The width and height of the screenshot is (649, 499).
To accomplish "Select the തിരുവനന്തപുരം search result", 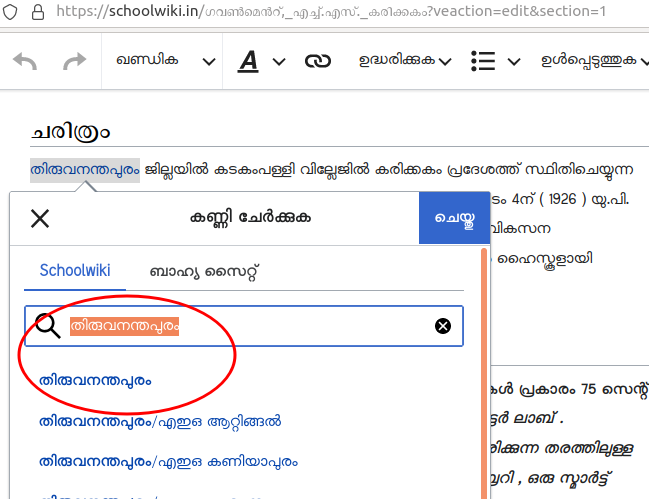I will pos(96,380).
